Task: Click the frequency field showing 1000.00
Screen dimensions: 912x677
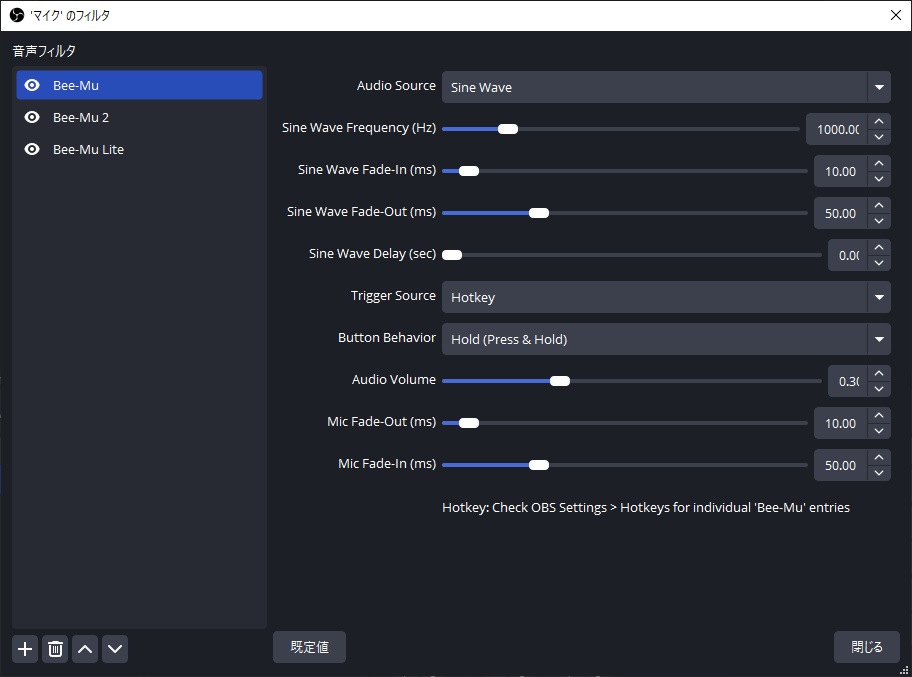Action: click(x=837, y=129)
